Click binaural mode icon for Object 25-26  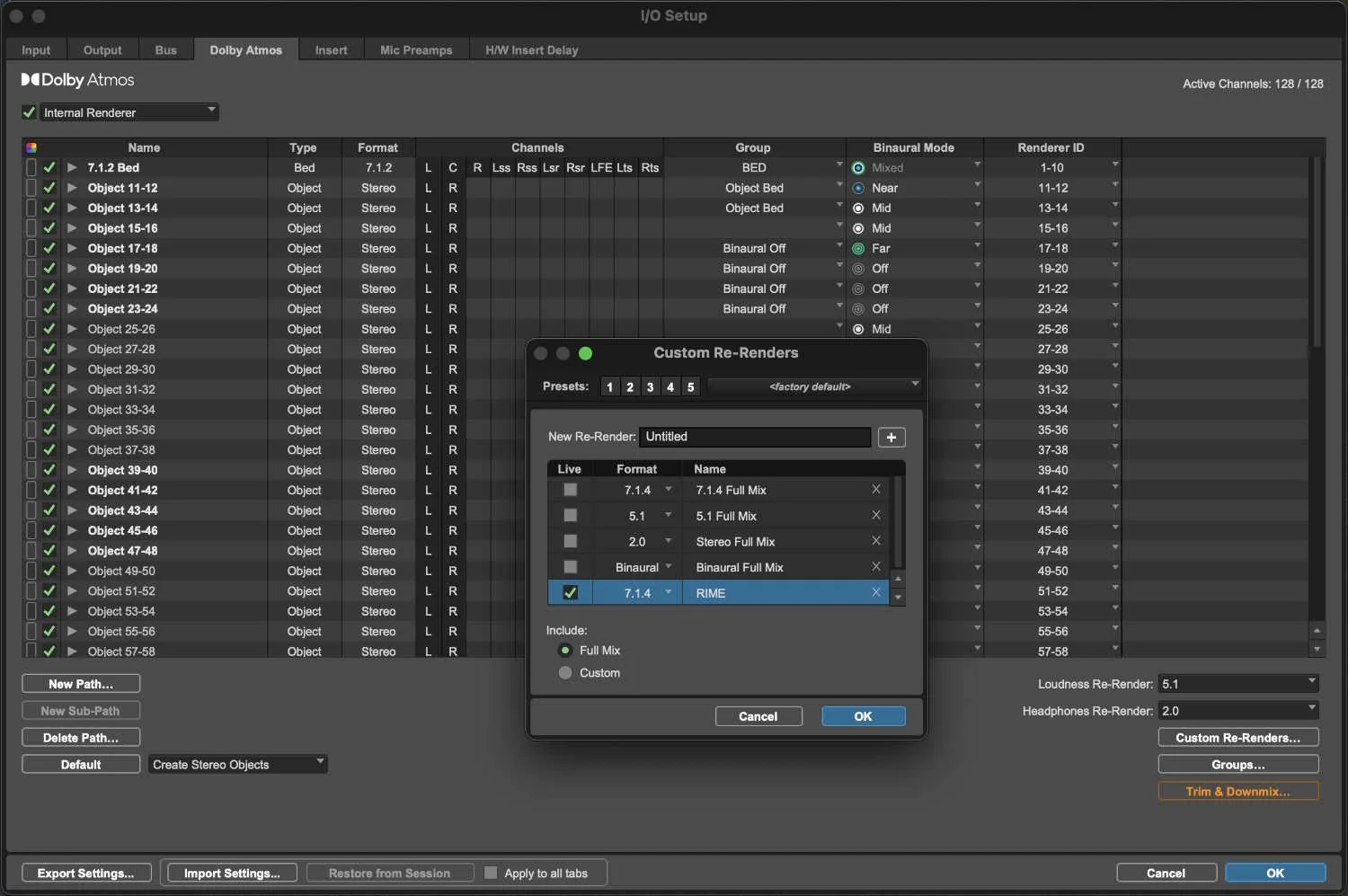pyautogui.click(x=858, y=329)
